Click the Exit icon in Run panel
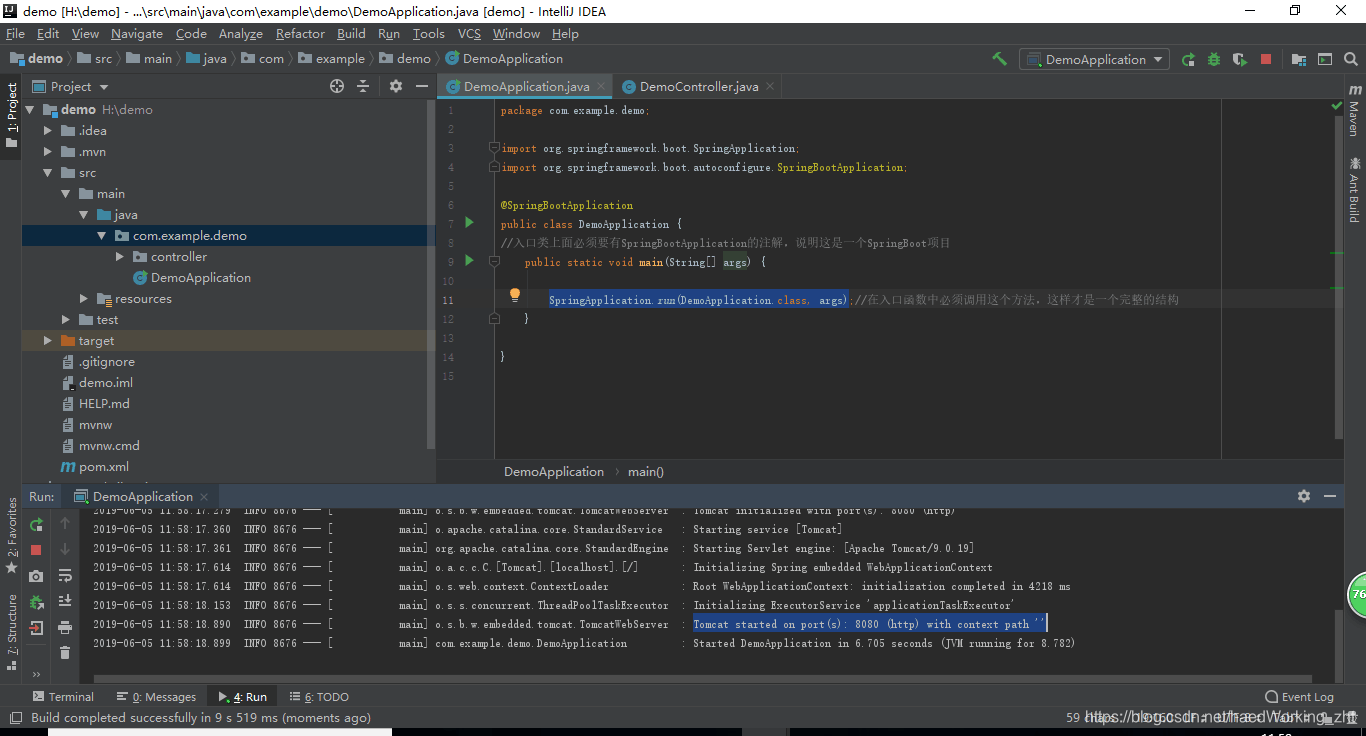This screenshot has width=1366, height=736. coord(37,628)
